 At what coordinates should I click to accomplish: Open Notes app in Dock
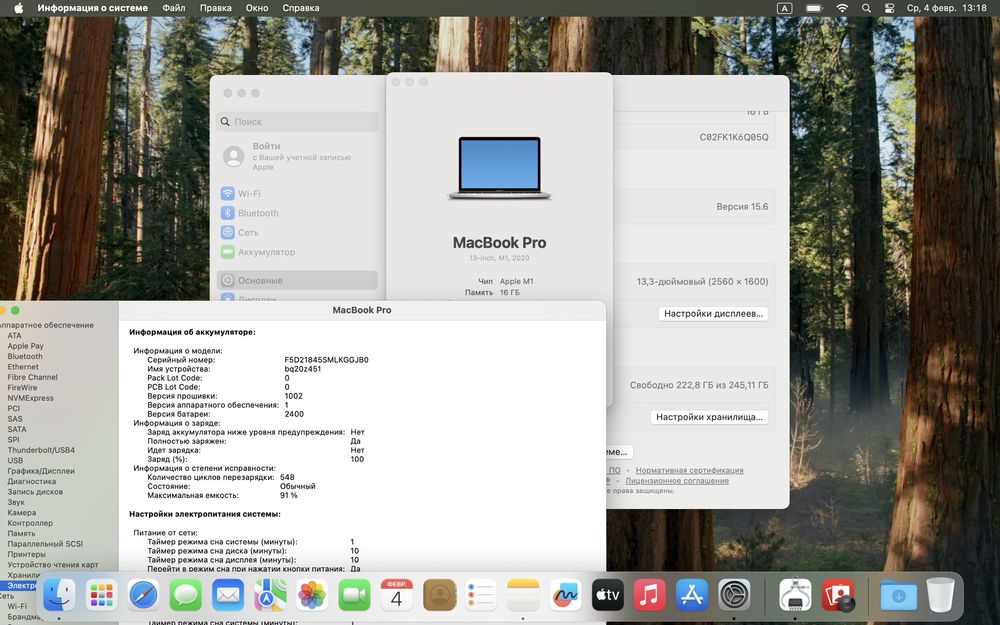[523, 596]
